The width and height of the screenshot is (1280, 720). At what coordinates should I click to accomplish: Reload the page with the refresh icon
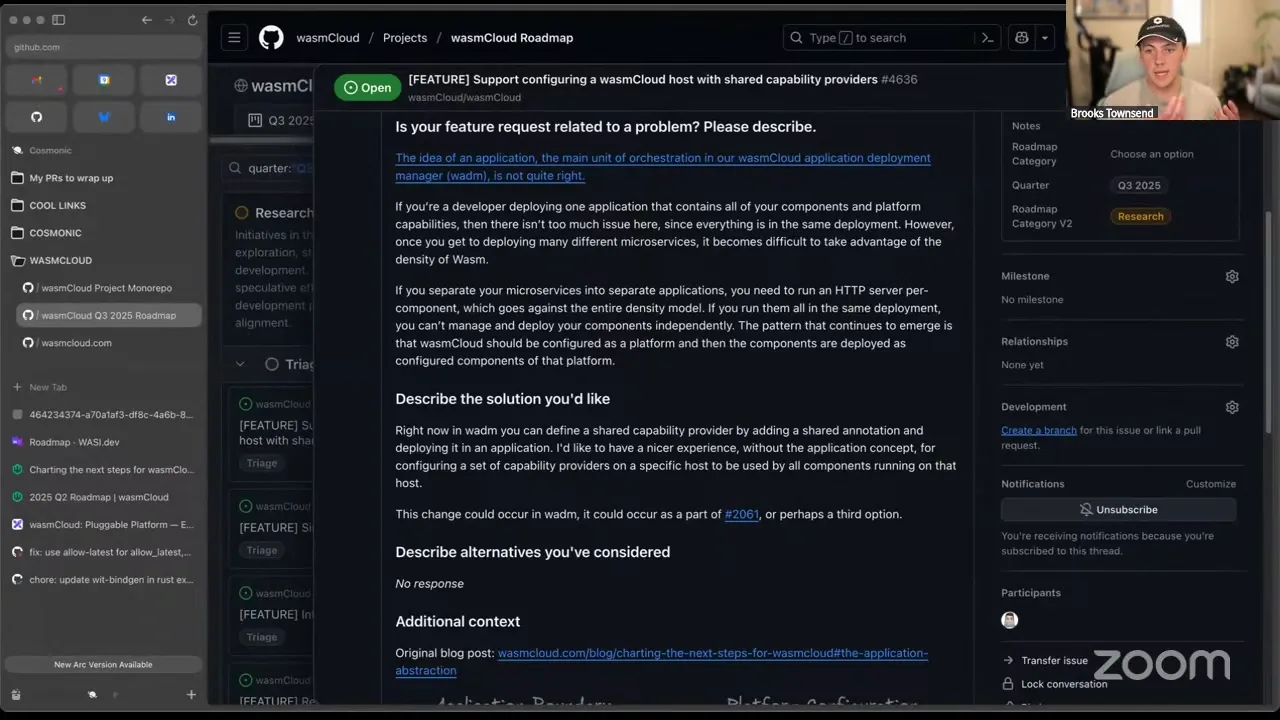pyautogui.click(x=192, y=20)
